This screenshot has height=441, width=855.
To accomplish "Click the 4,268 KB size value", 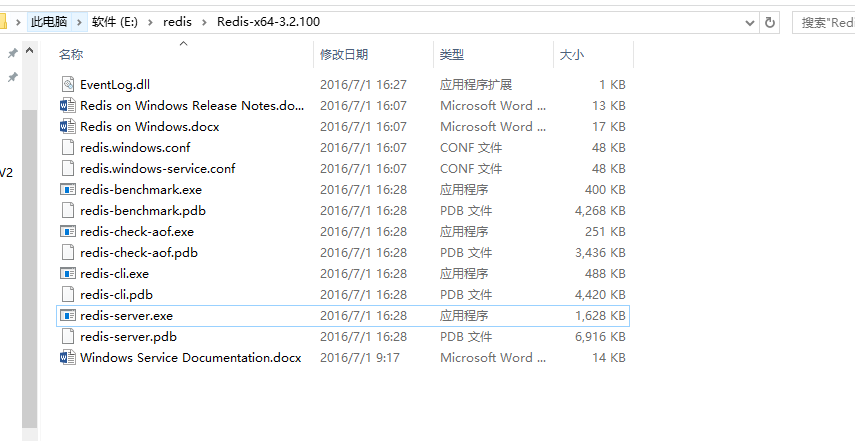I will point(600,210).
